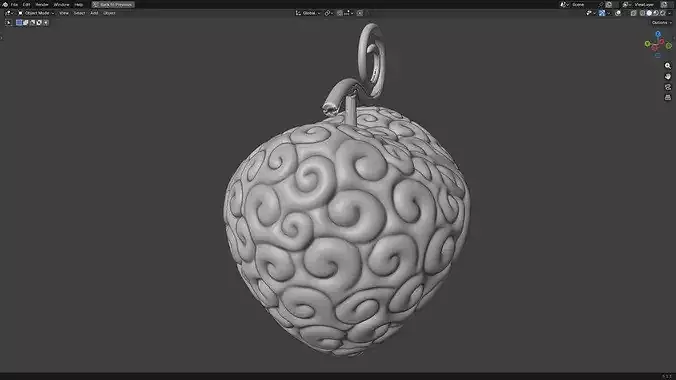Switch to material preview shading

tap(656, 13)
